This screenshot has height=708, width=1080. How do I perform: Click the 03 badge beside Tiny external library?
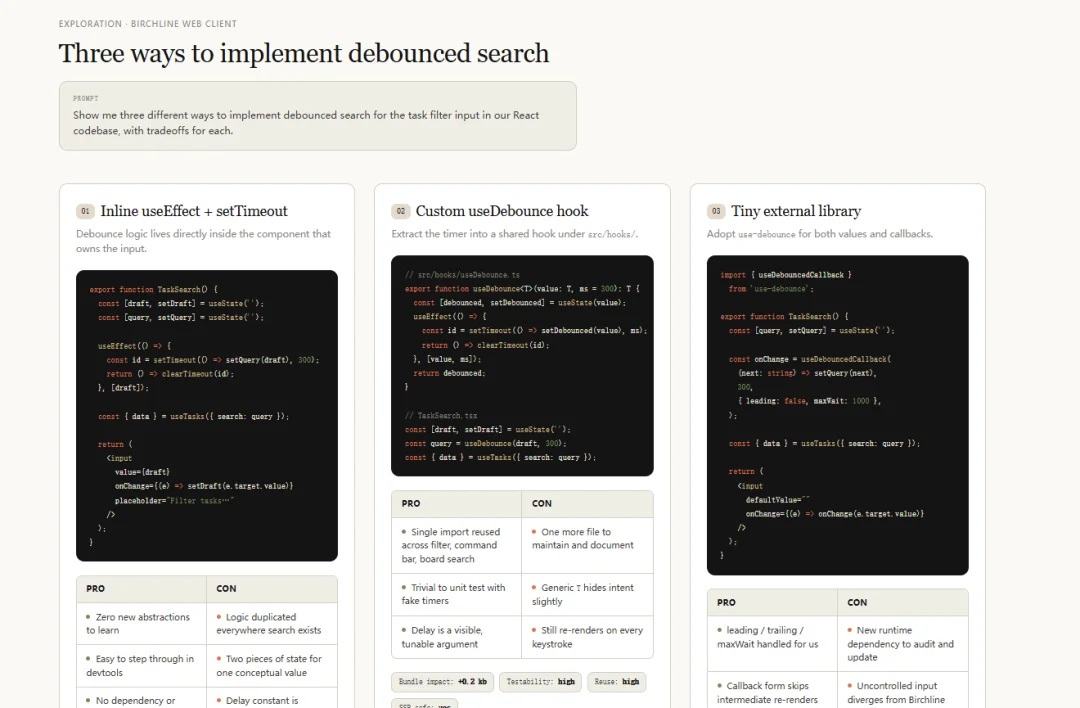716,211
